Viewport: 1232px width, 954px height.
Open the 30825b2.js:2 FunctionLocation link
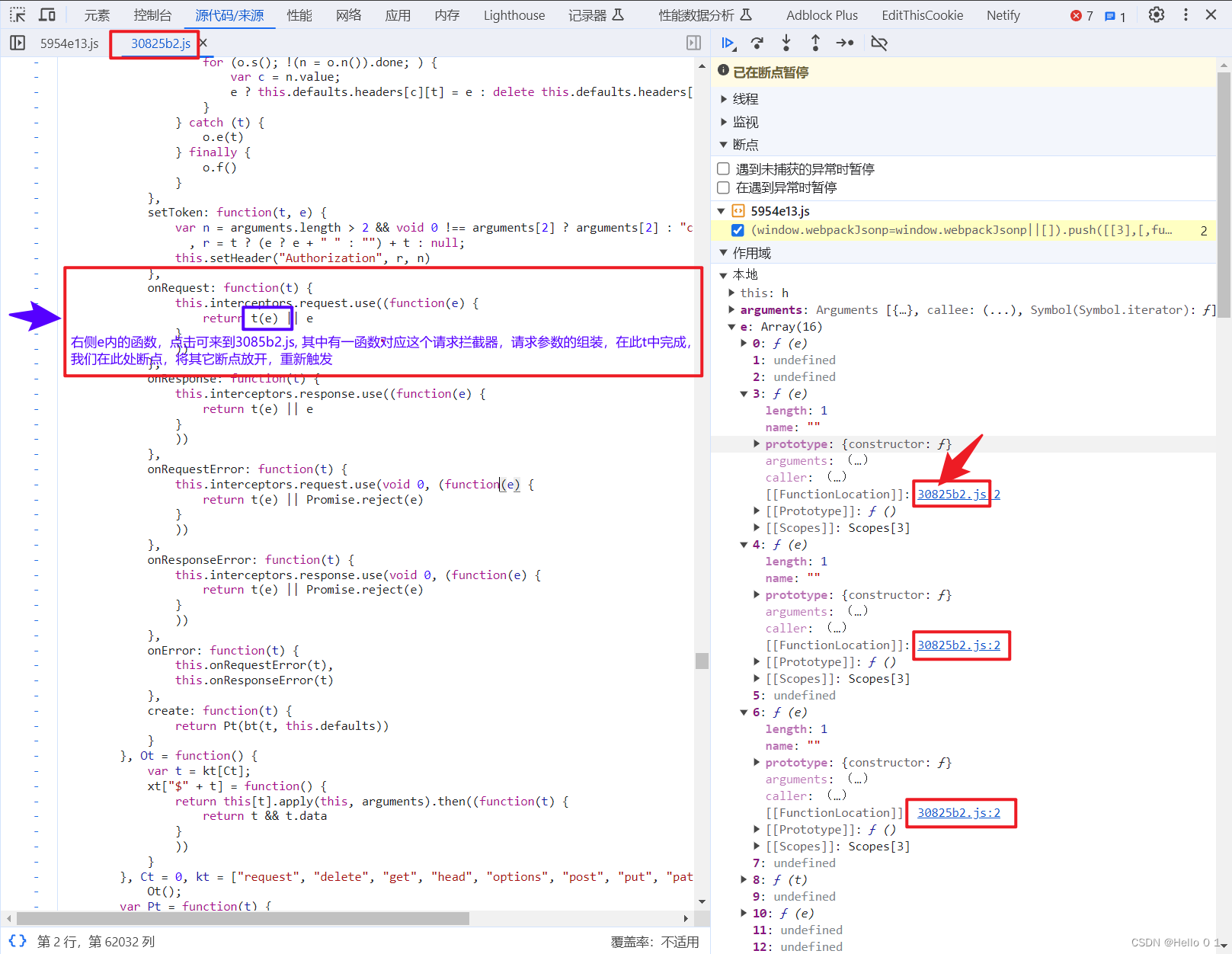coord(951,494)
